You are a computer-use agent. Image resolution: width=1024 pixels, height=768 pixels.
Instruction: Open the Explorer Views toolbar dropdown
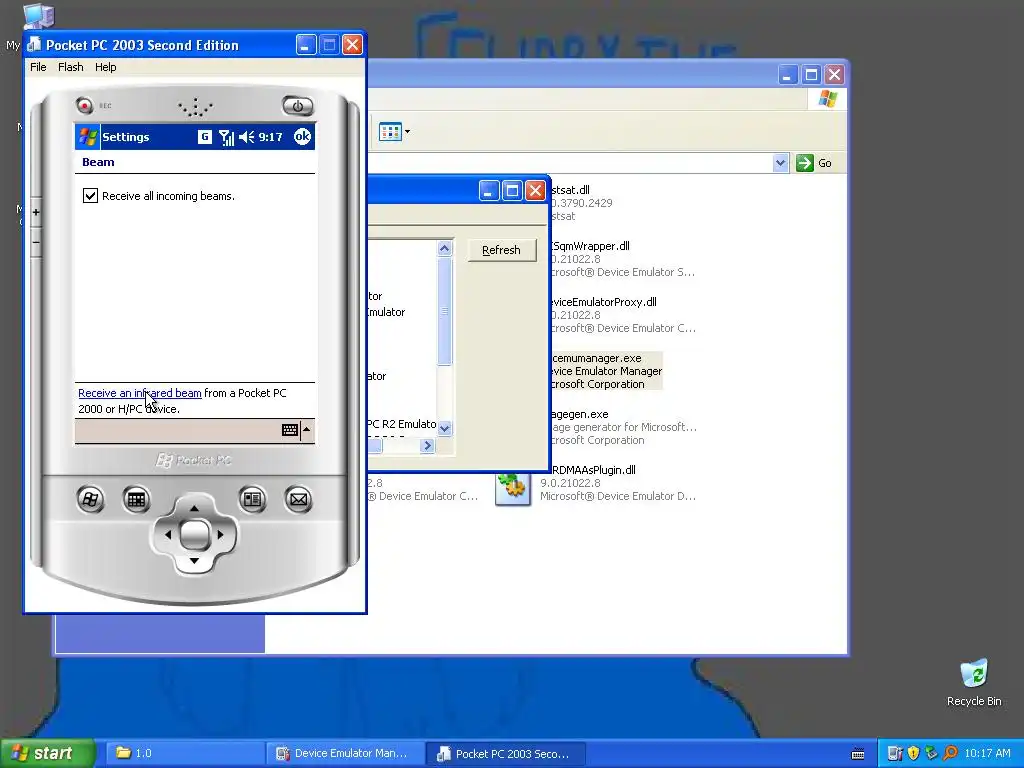(x=394, y=131)
